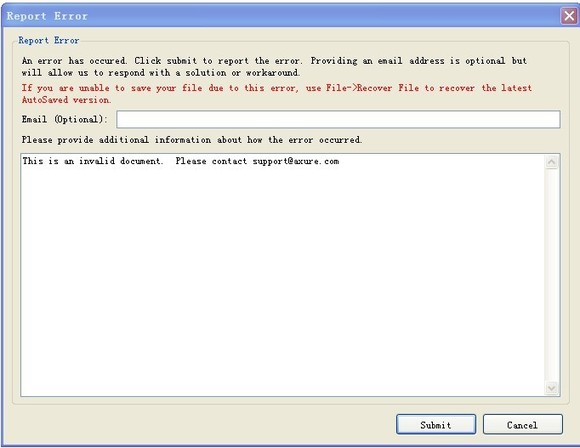Click the red 'File->Recover File' warning text
The width and height of the screenshot is (580, 448).
tap(372, 88)
